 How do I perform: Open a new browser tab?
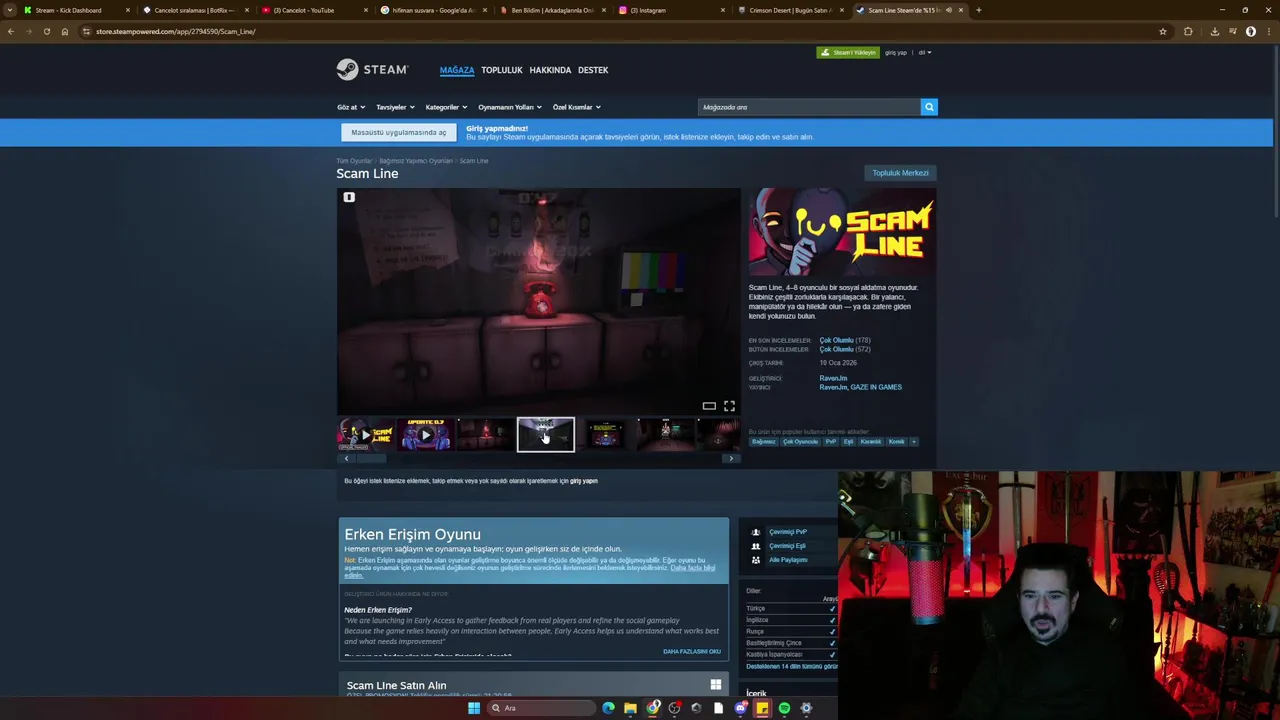point(978,10)
